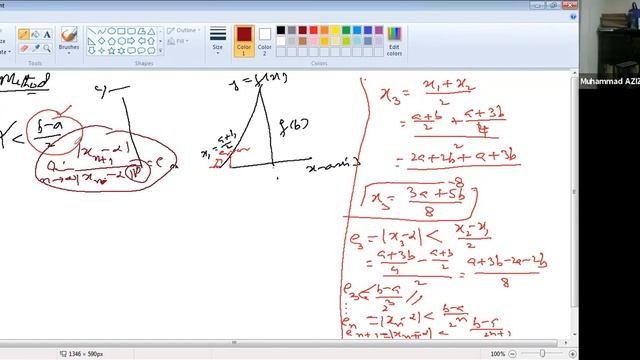Click the horizontal scrollbar right arrow
Screen dimensions: 640x360
(x=566, y=342)
